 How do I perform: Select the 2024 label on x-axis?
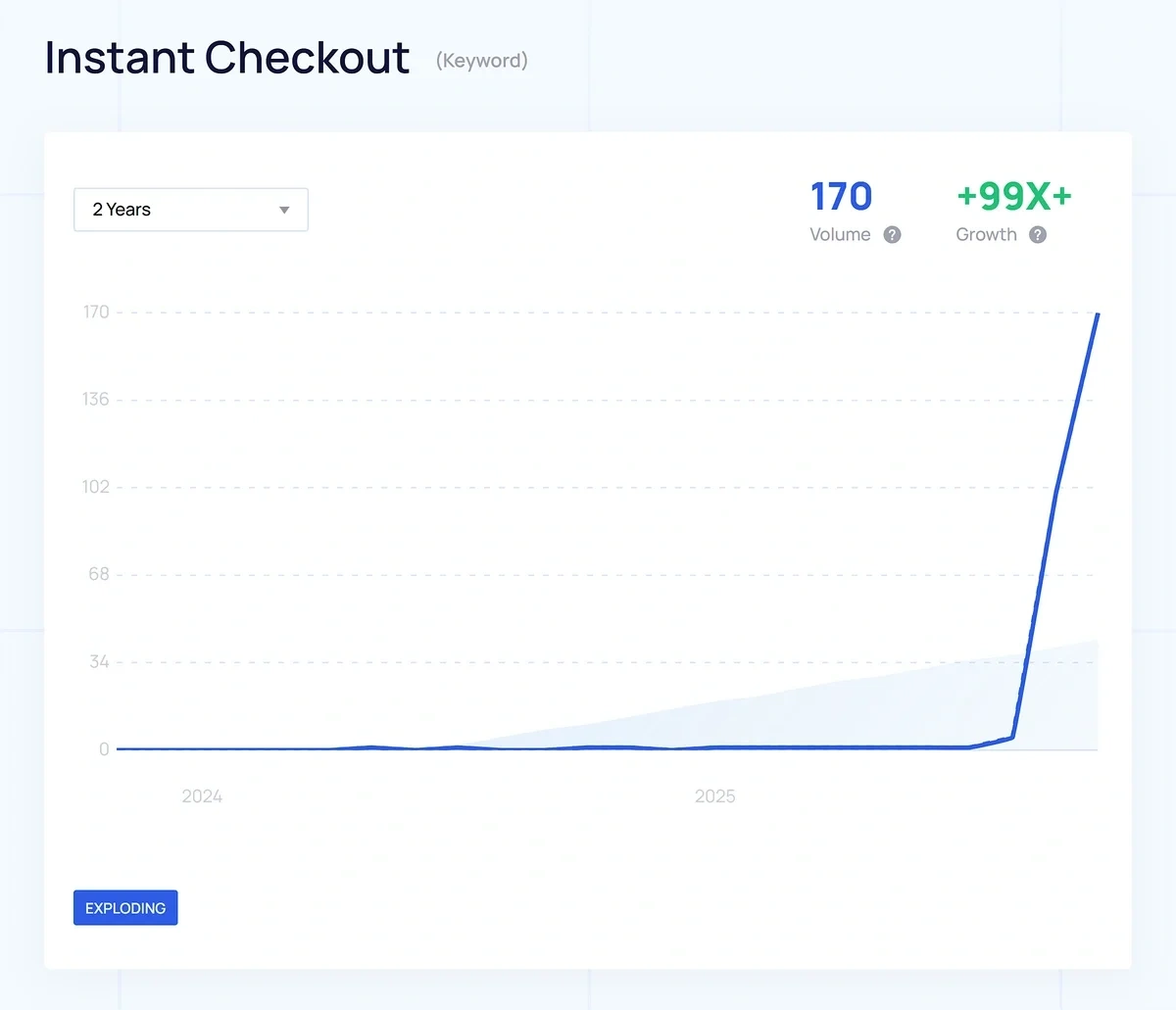pos(202,796)
